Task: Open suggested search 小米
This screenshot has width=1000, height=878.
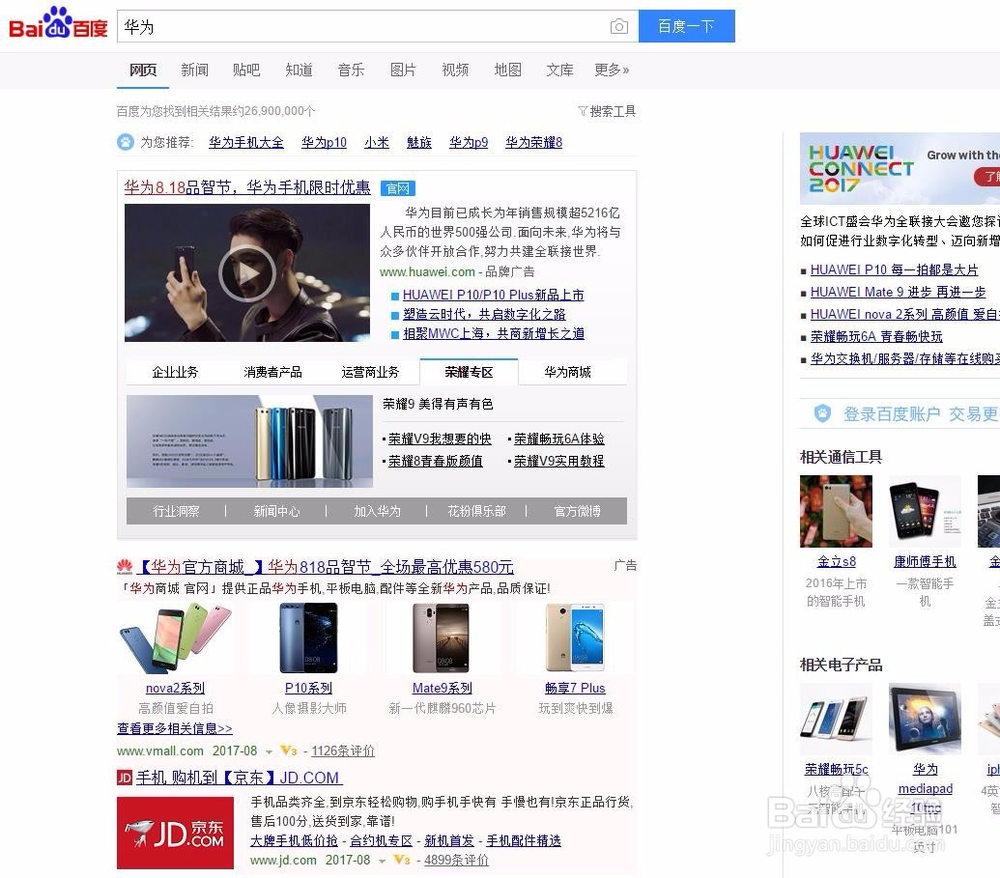Action: point(376,142)
